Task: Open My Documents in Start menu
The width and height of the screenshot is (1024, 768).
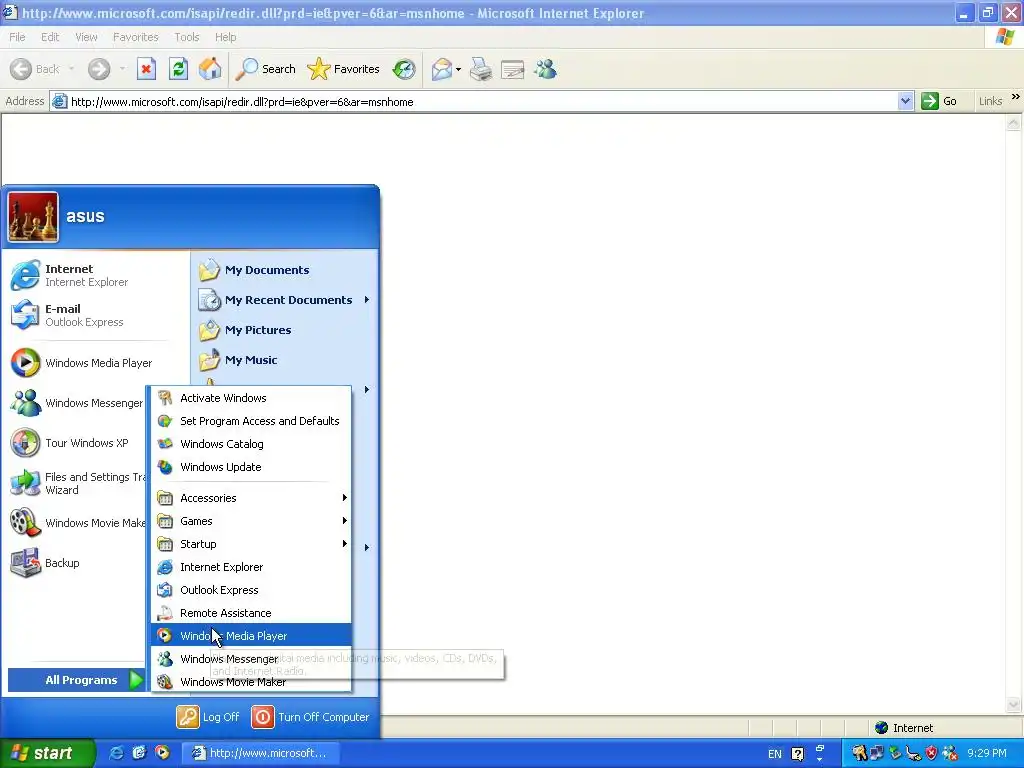Action: click(x=285, y=270)
